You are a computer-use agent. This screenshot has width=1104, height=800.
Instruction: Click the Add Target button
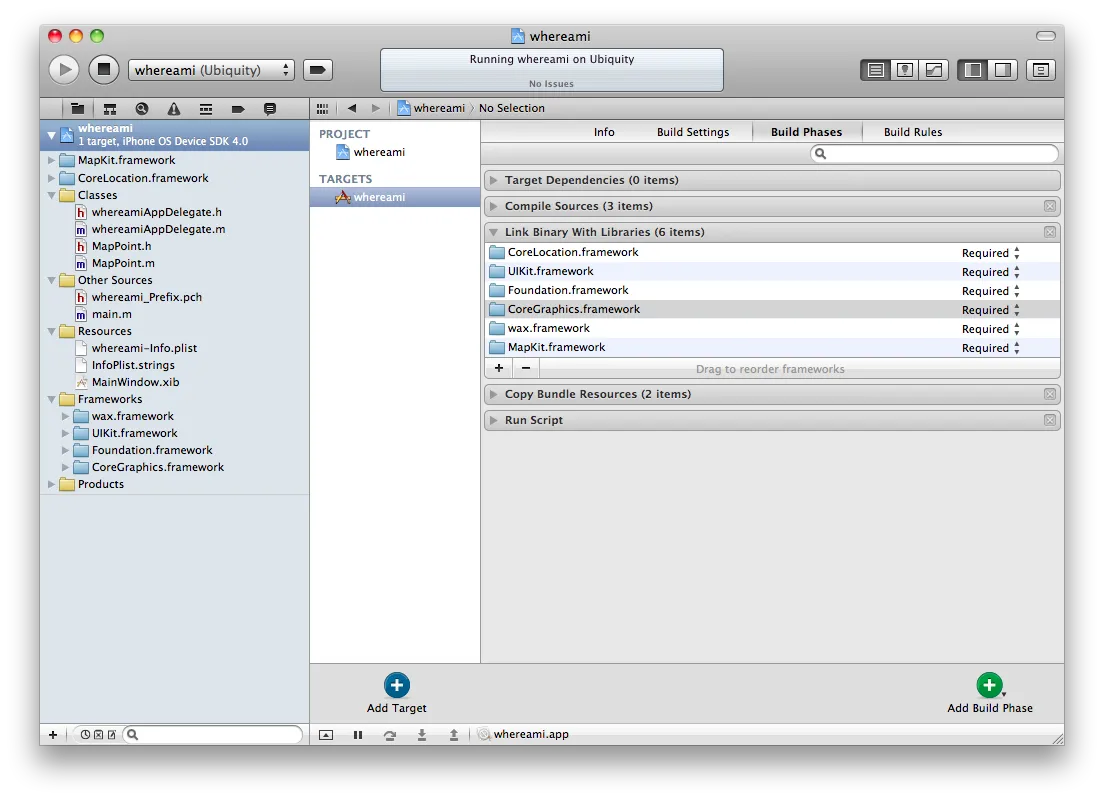pyautogui.click(x=396, y=694)
